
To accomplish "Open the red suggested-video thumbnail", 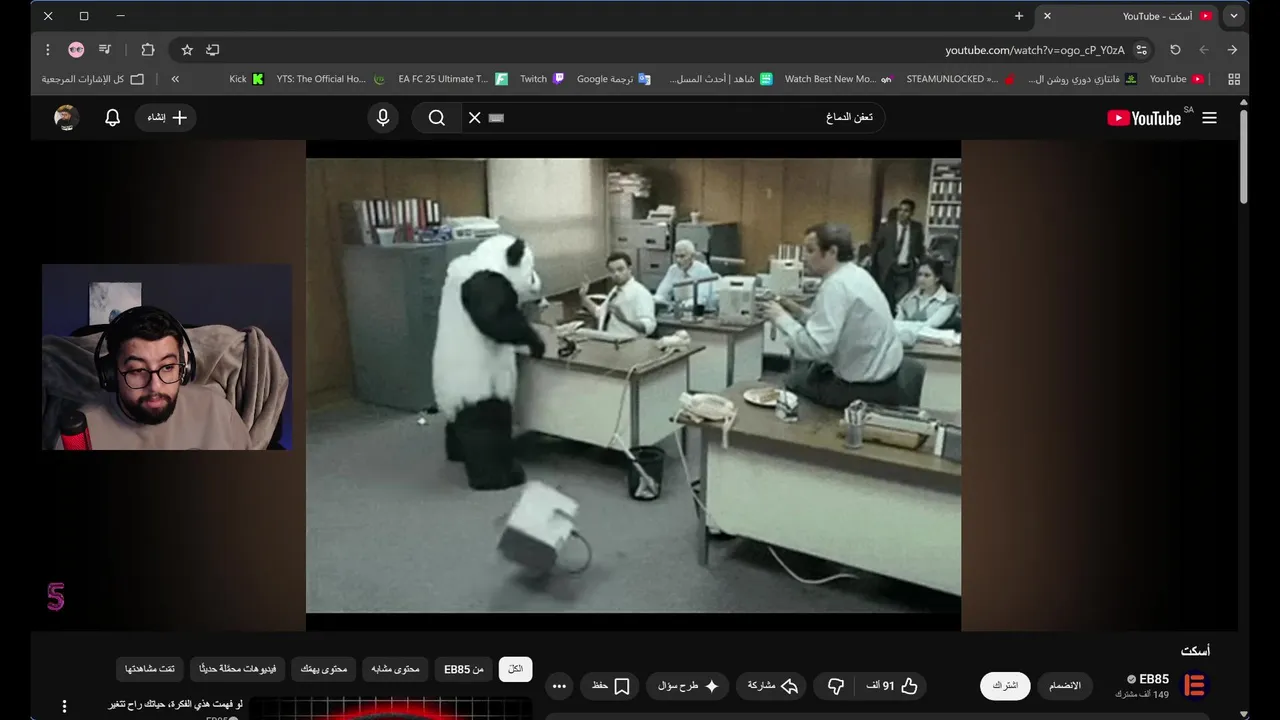I will pyautogui.click(x=390, y=709).
